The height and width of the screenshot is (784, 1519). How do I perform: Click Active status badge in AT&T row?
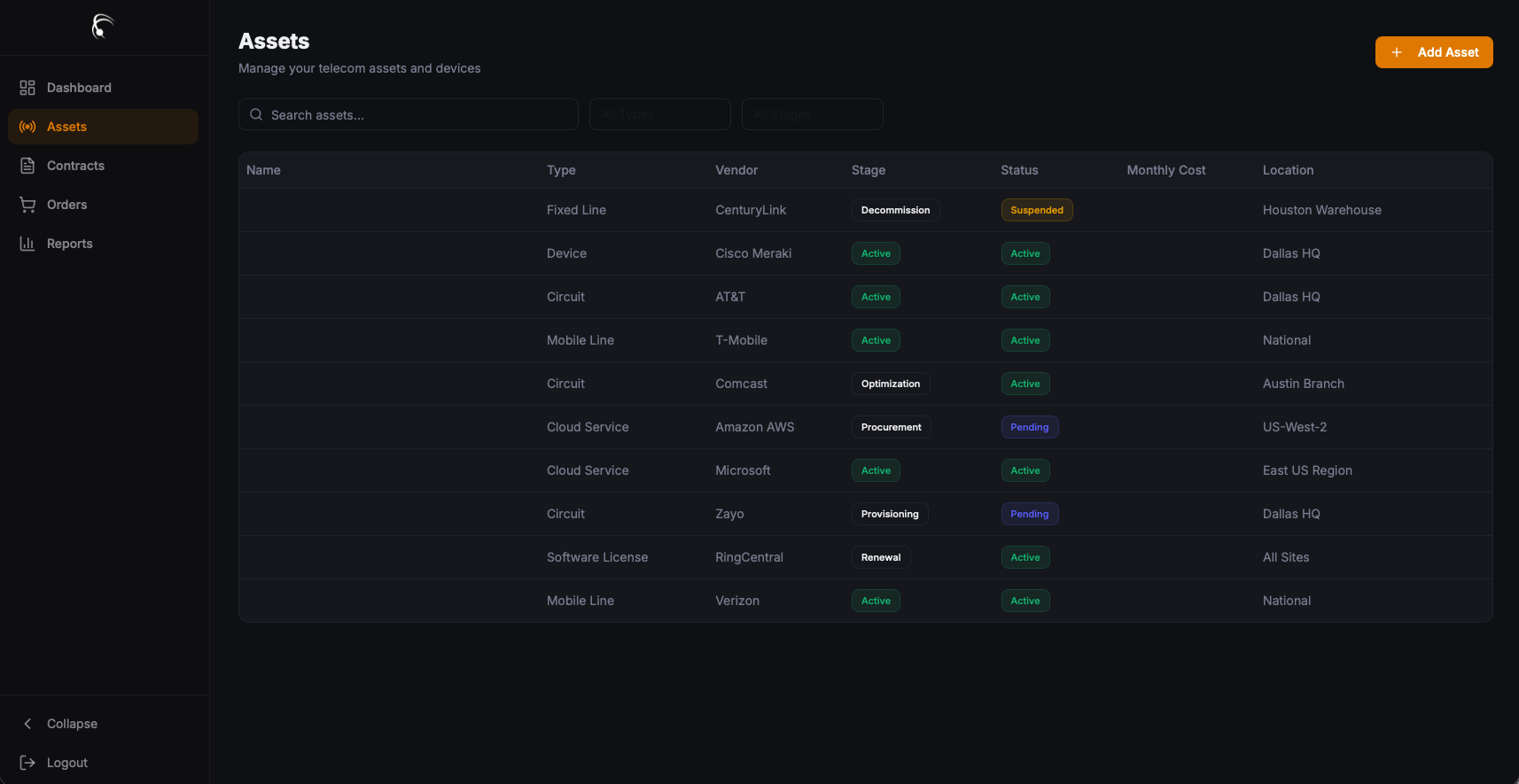[x=1025, y=297]
